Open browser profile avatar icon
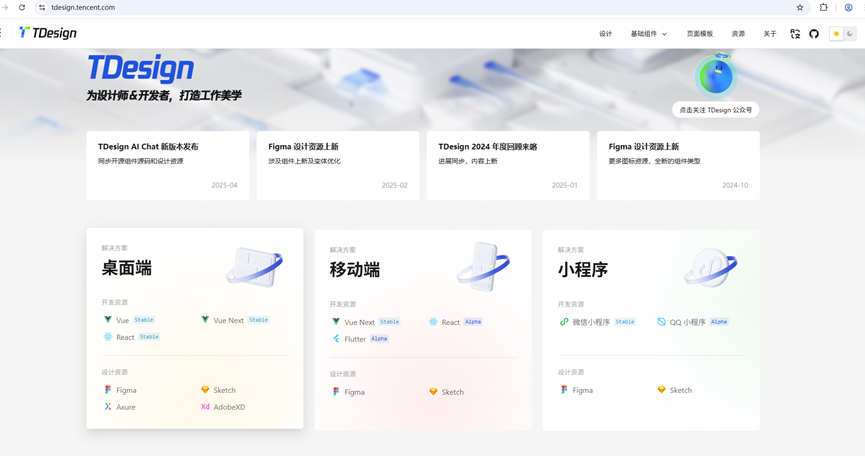The image size is (865, 456). (848, 7)
